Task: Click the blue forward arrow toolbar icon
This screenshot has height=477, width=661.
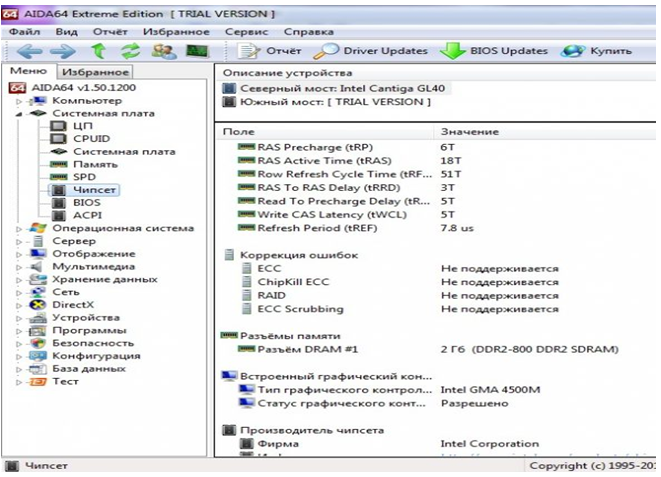Action: [x=63, y=51]
